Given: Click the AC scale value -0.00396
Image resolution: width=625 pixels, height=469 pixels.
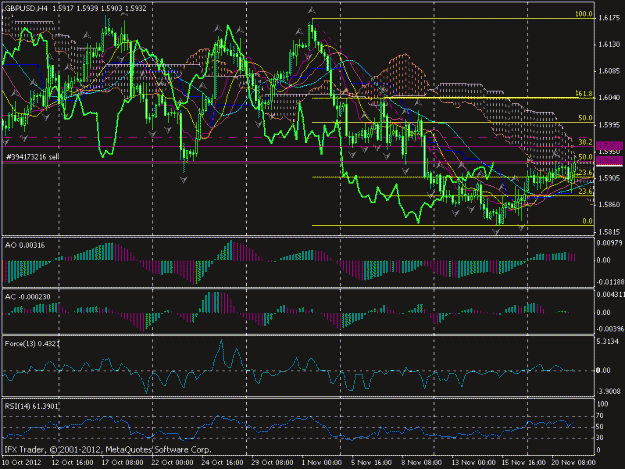Looking at the screenshot, I should pyautogui.click(x=610, y=329).
